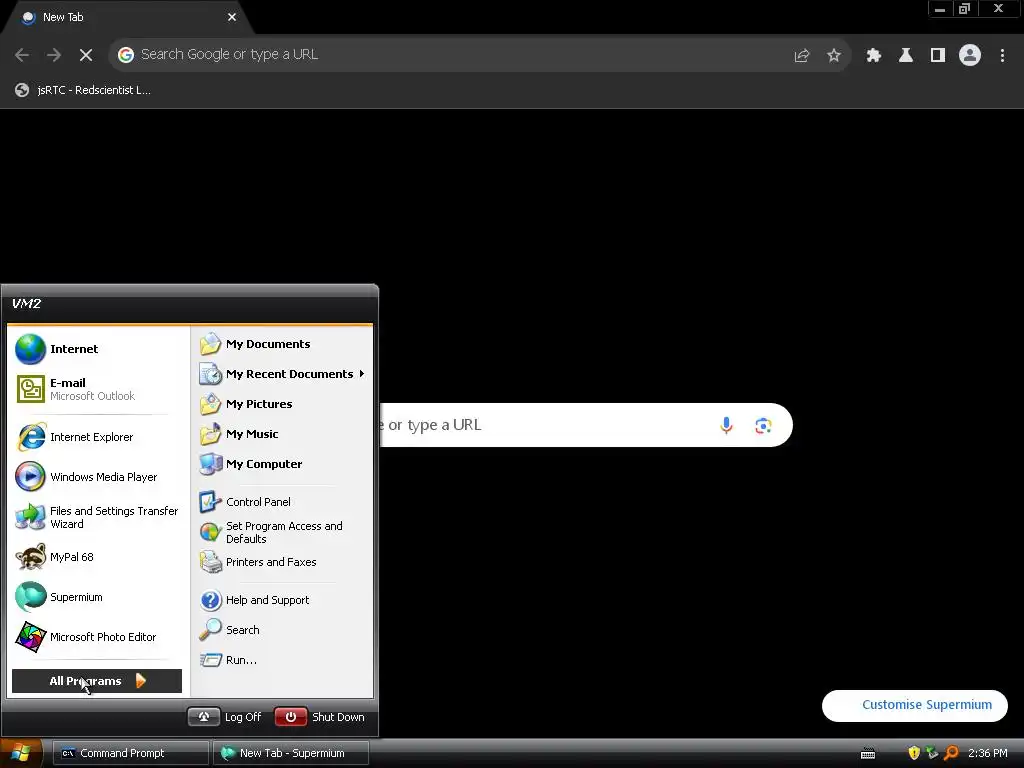
Task: Open the profile avatar icon in toolbar
Action: coord(970,55)
